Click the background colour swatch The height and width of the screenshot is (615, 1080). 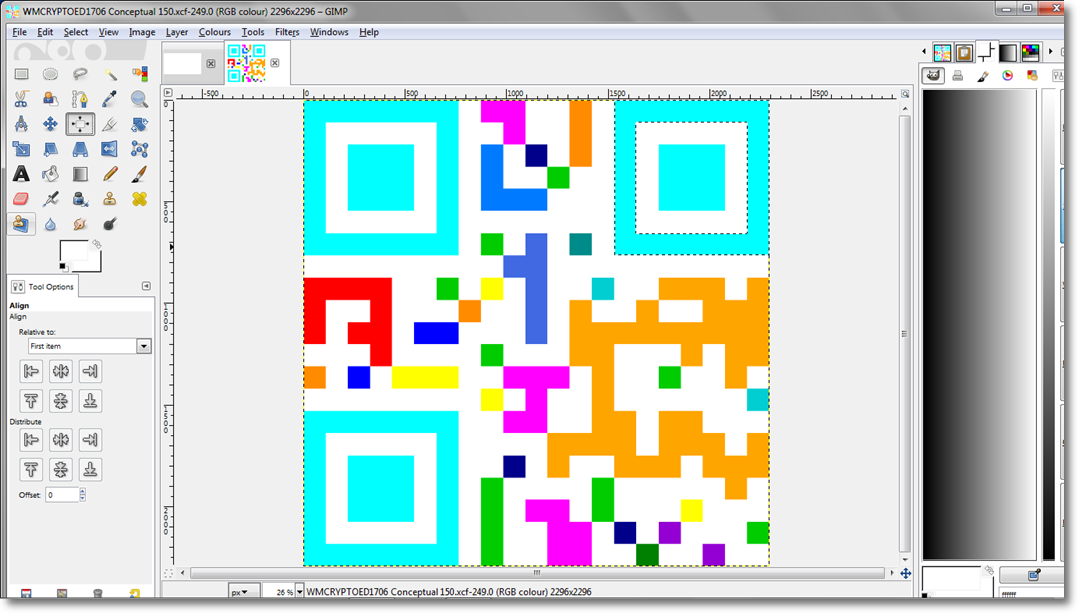point(95,264)
